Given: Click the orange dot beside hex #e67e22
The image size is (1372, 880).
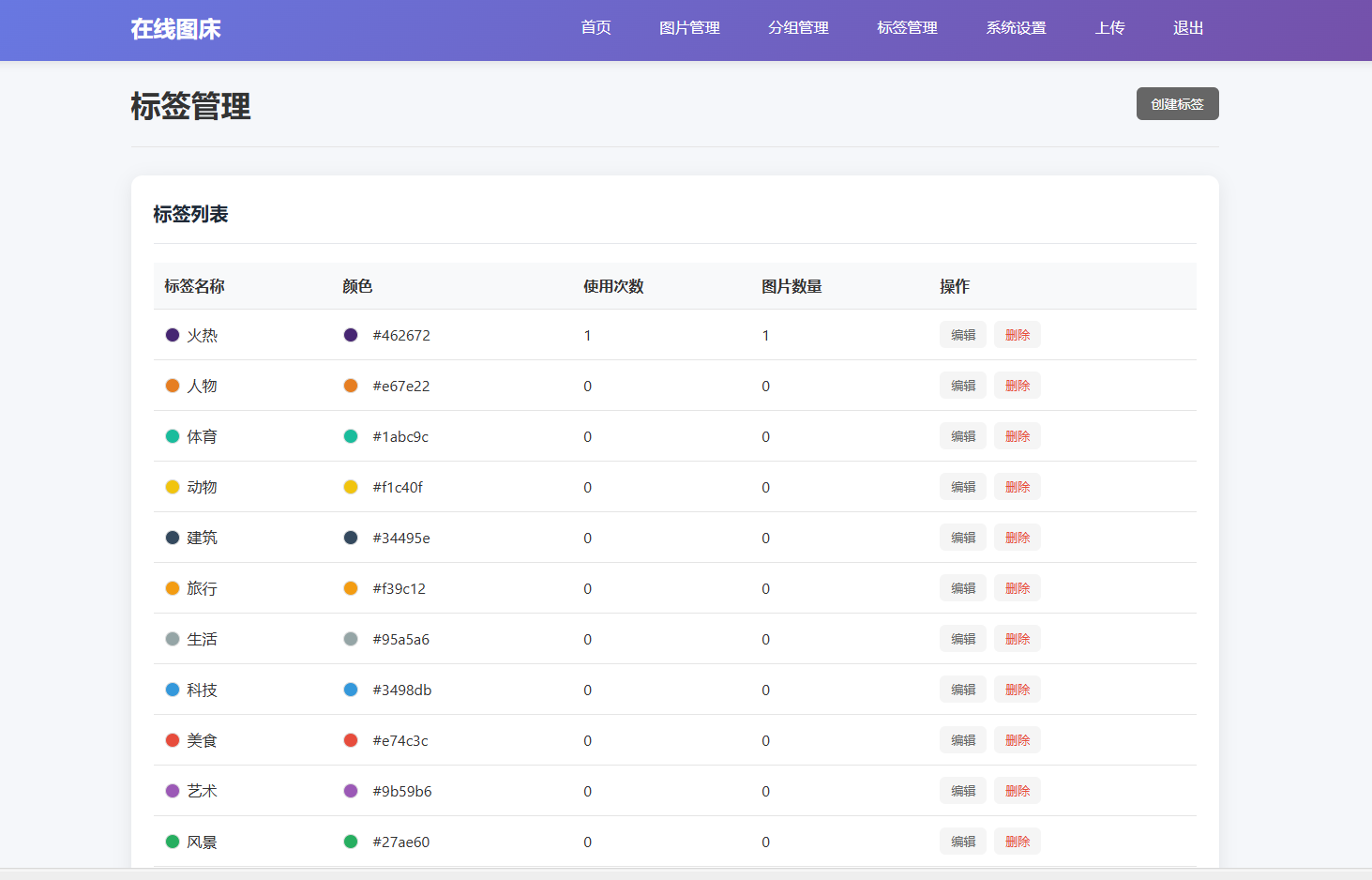Looking at the screenshot, I should [351, 386].
